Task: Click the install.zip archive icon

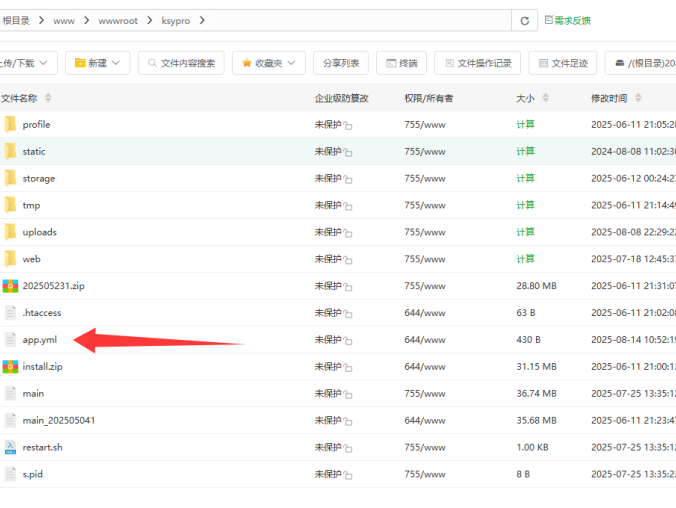Action: pos(10,366)
